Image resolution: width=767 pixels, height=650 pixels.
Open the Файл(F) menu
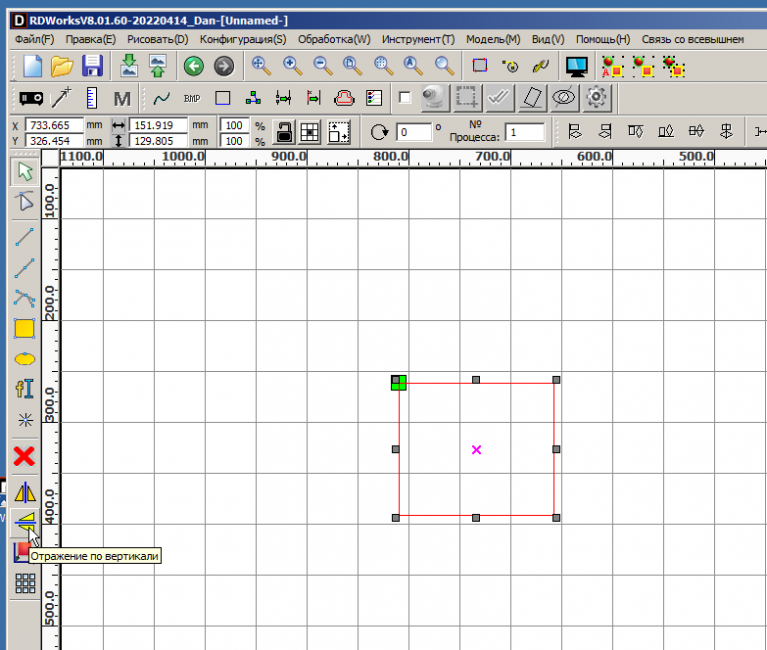tap(35, 39)
